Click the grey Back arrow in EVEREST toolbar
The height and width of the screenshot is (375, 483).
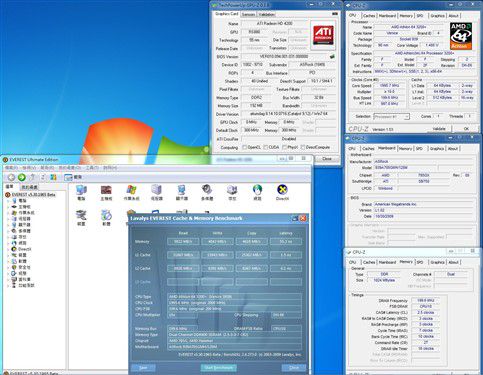(11, 177)
